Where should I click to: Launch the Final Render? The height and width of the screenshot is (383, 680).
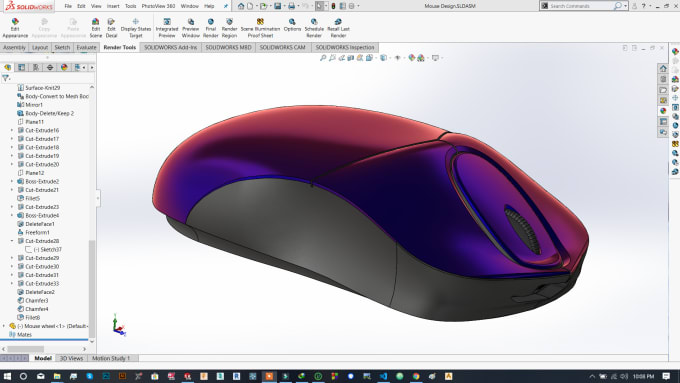[x=210, y=28]
